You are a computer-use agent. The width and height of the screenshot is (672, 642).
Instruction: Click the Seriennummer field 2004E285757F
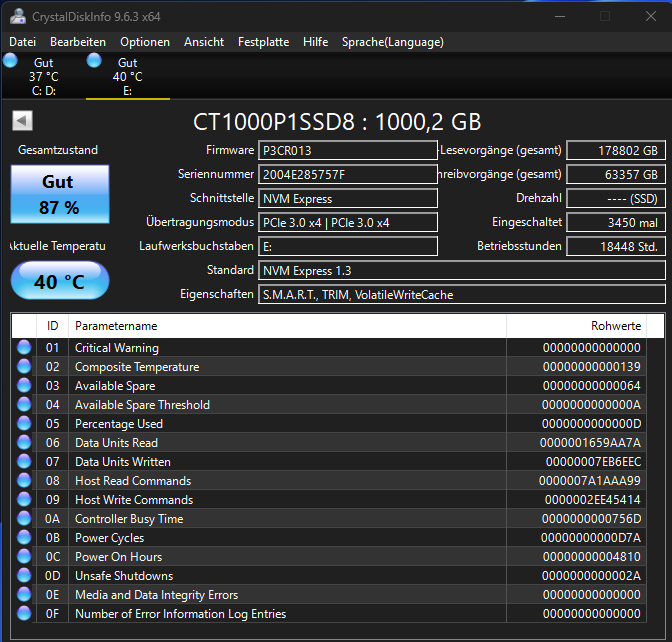click(x=348, y=174)
